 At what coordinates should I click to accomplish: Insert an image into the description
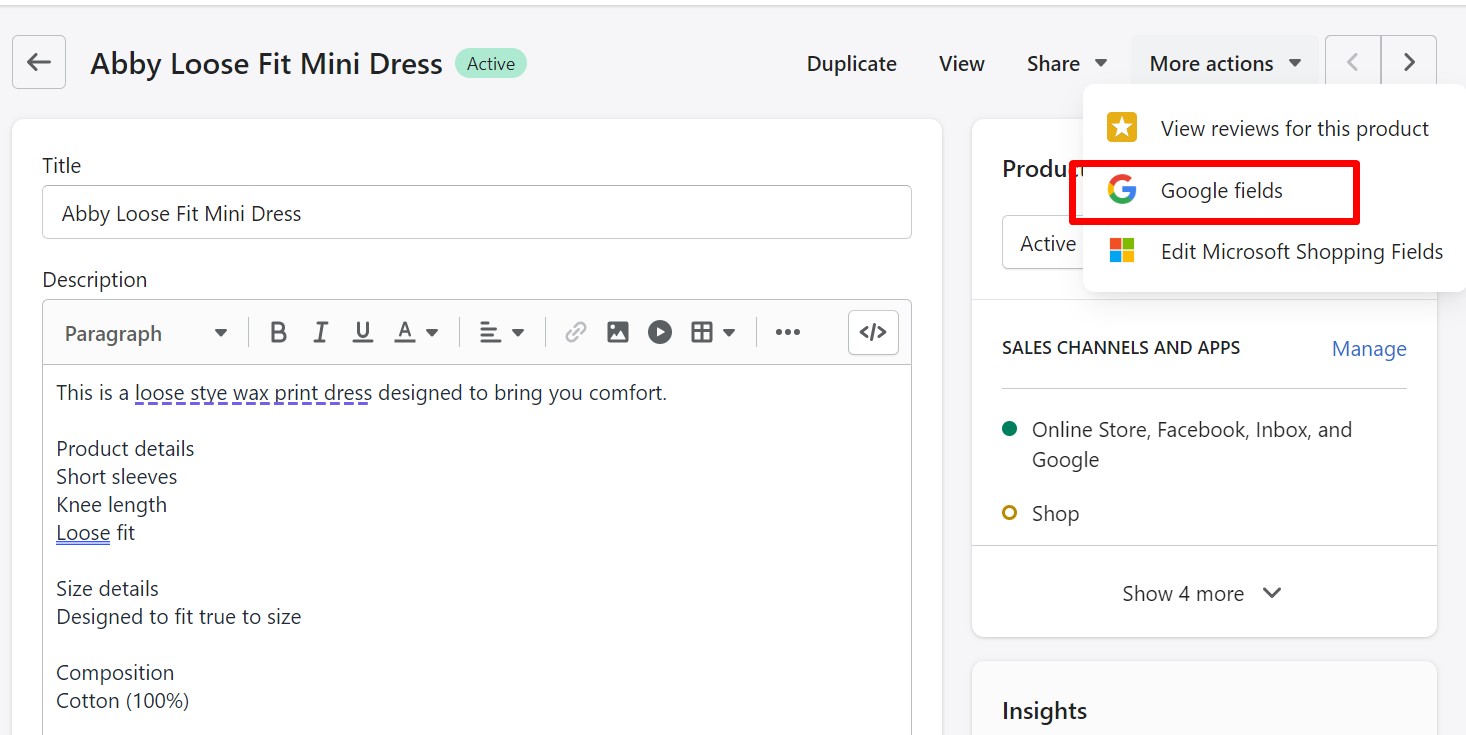(618, 333)
